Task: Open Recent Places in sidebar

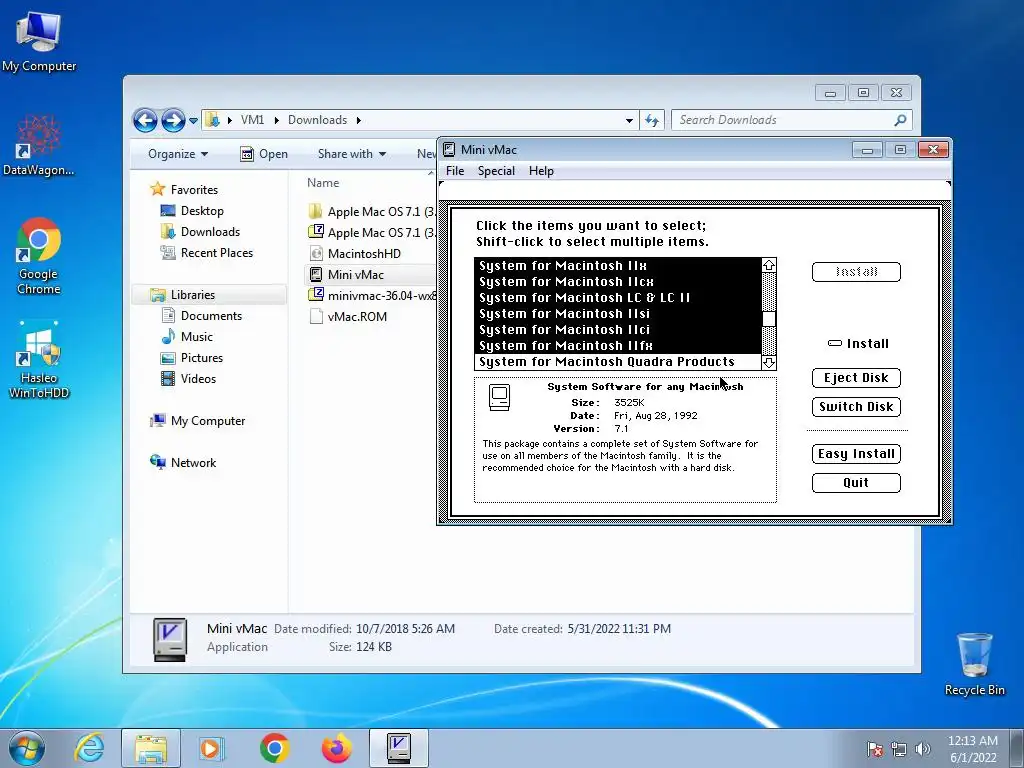Action: (206, 253)
